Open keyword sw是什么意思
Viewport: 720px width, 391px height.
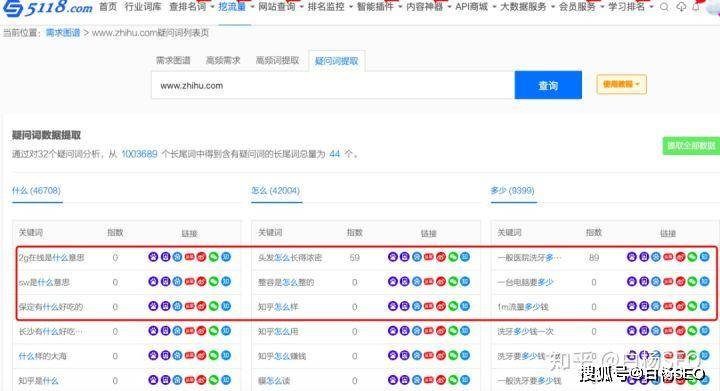point(44,282)
